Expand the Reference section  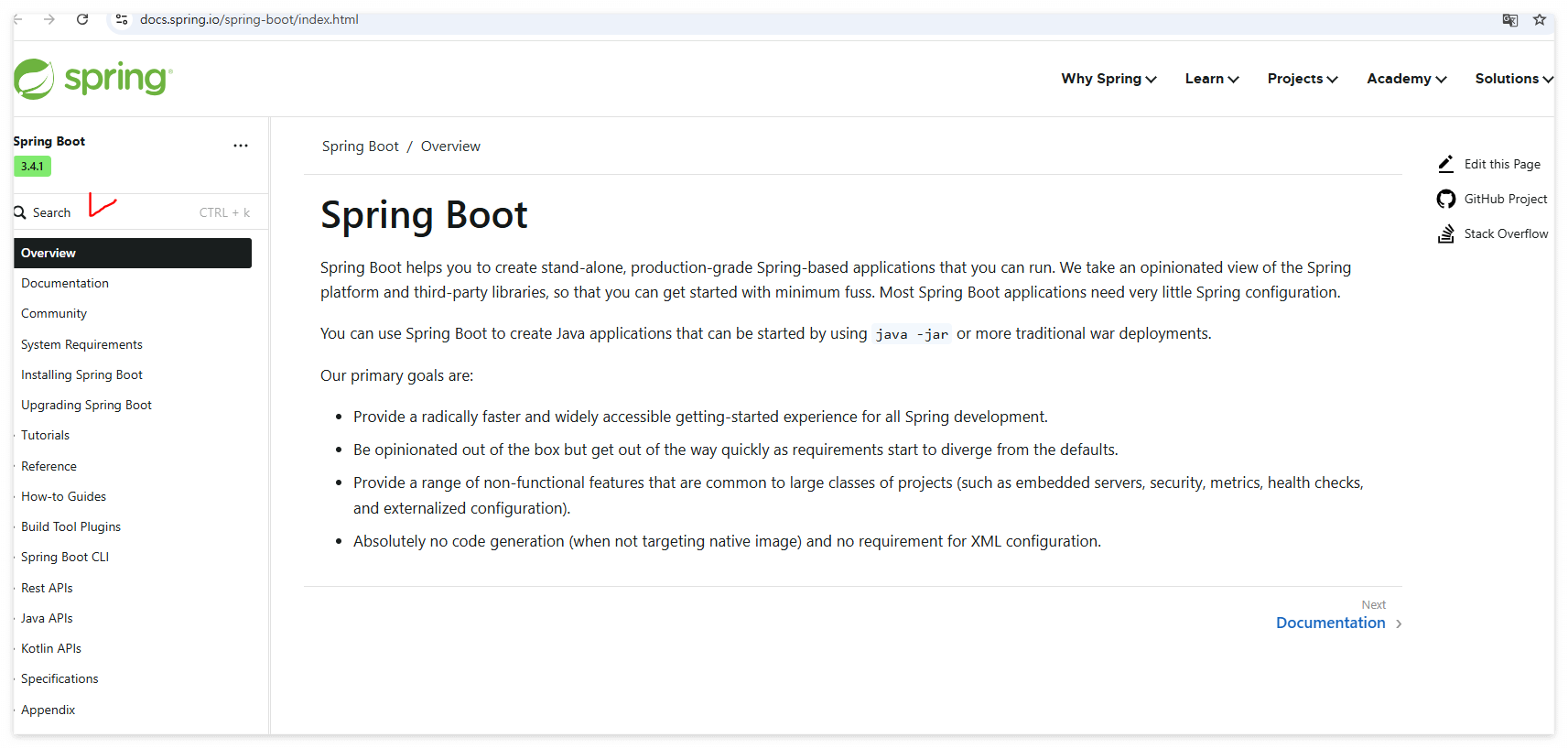click(49, 466)
